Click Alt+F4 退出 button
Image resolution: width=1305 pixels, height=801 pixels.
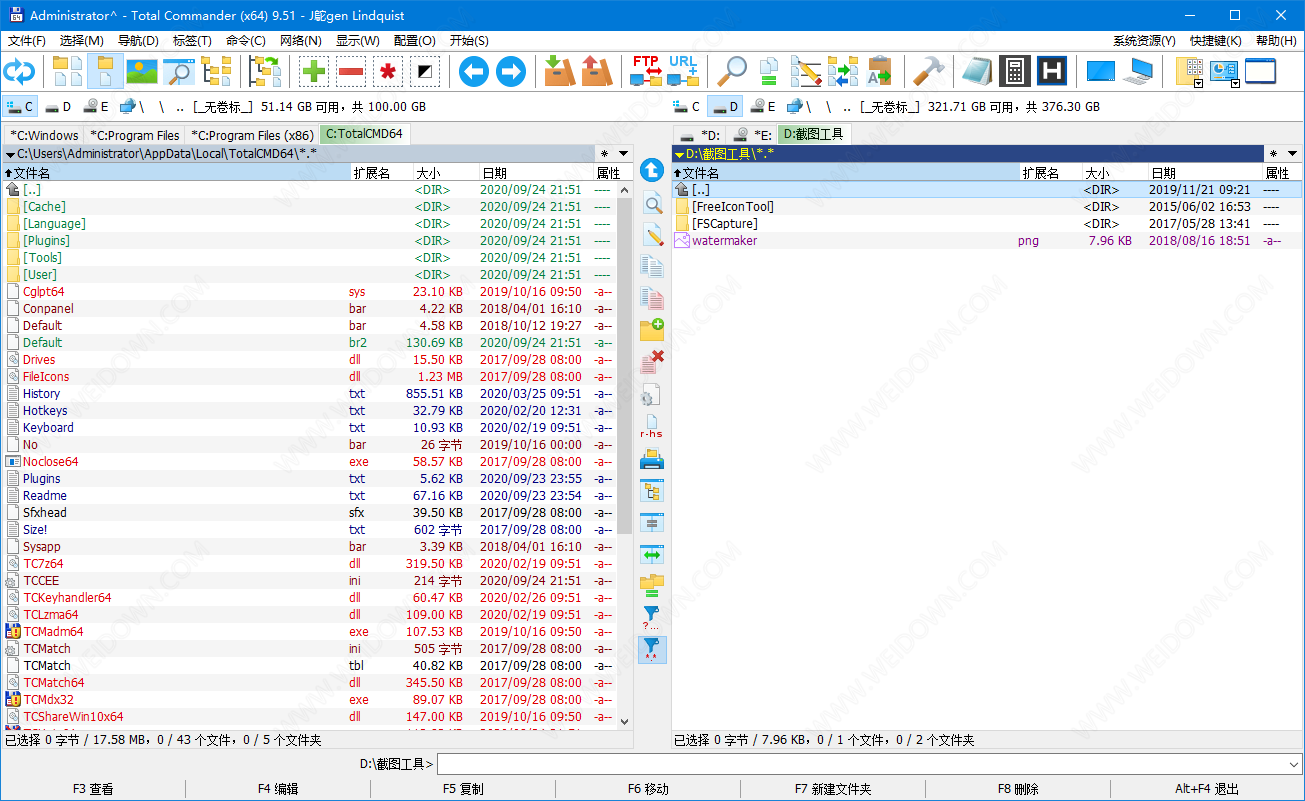click(1207, 789)
